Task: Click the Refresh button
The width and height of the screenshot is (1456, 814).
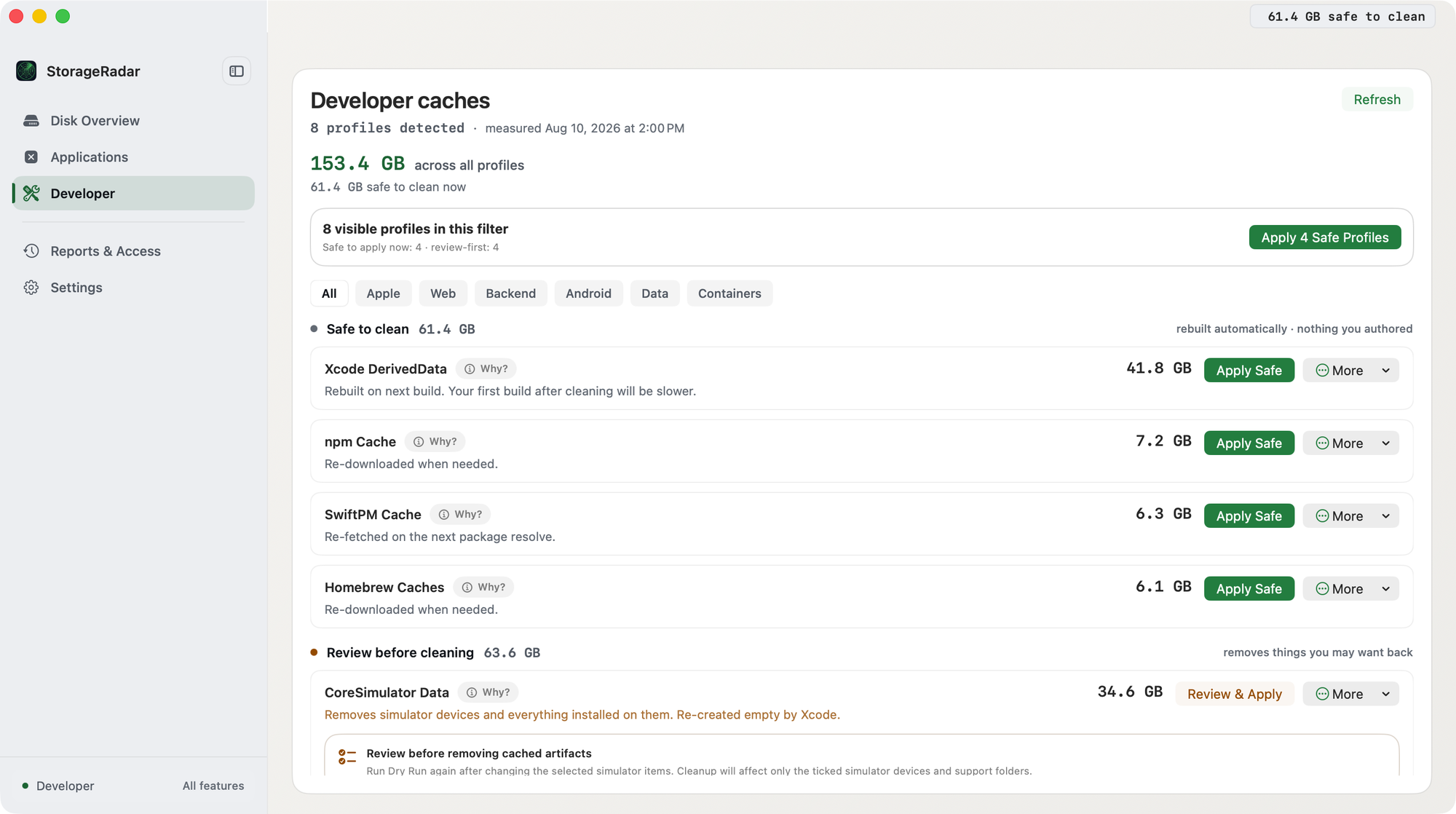Action: [1377, 100]
